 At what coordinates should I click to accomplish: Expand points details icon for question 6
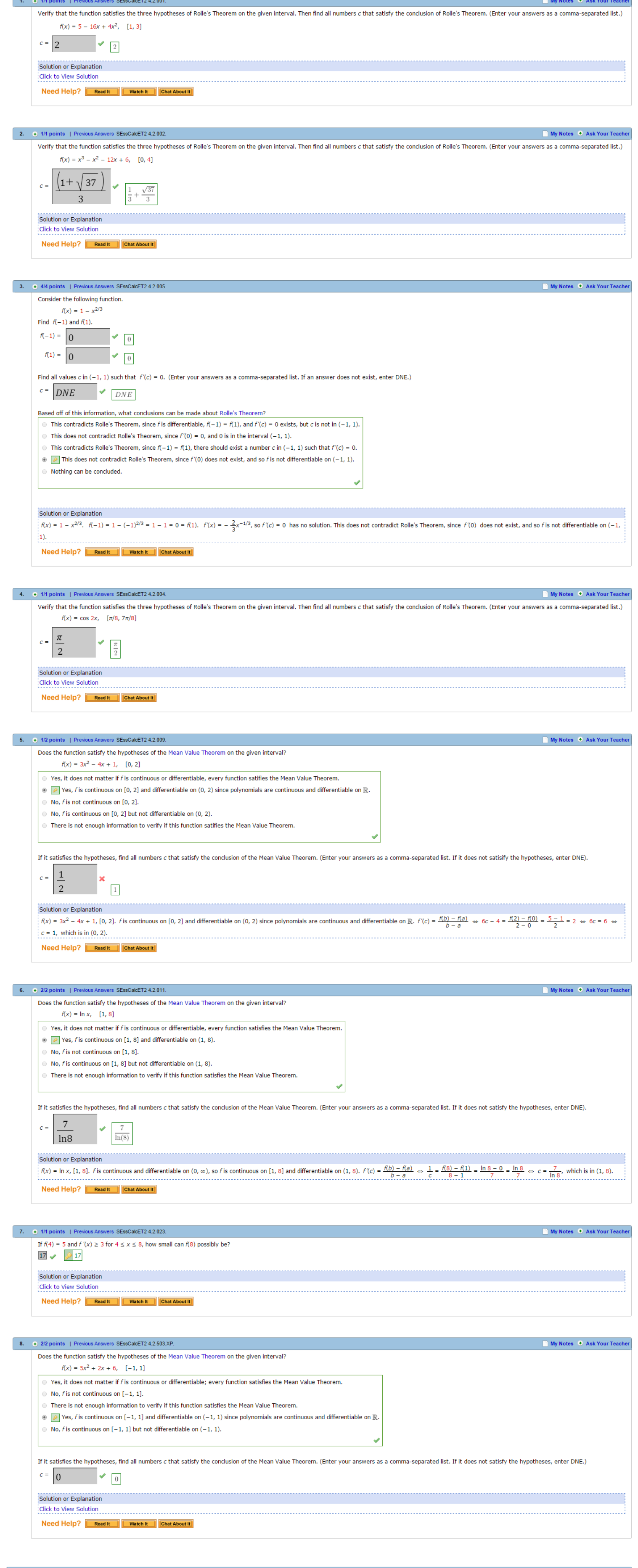point(35,990)
